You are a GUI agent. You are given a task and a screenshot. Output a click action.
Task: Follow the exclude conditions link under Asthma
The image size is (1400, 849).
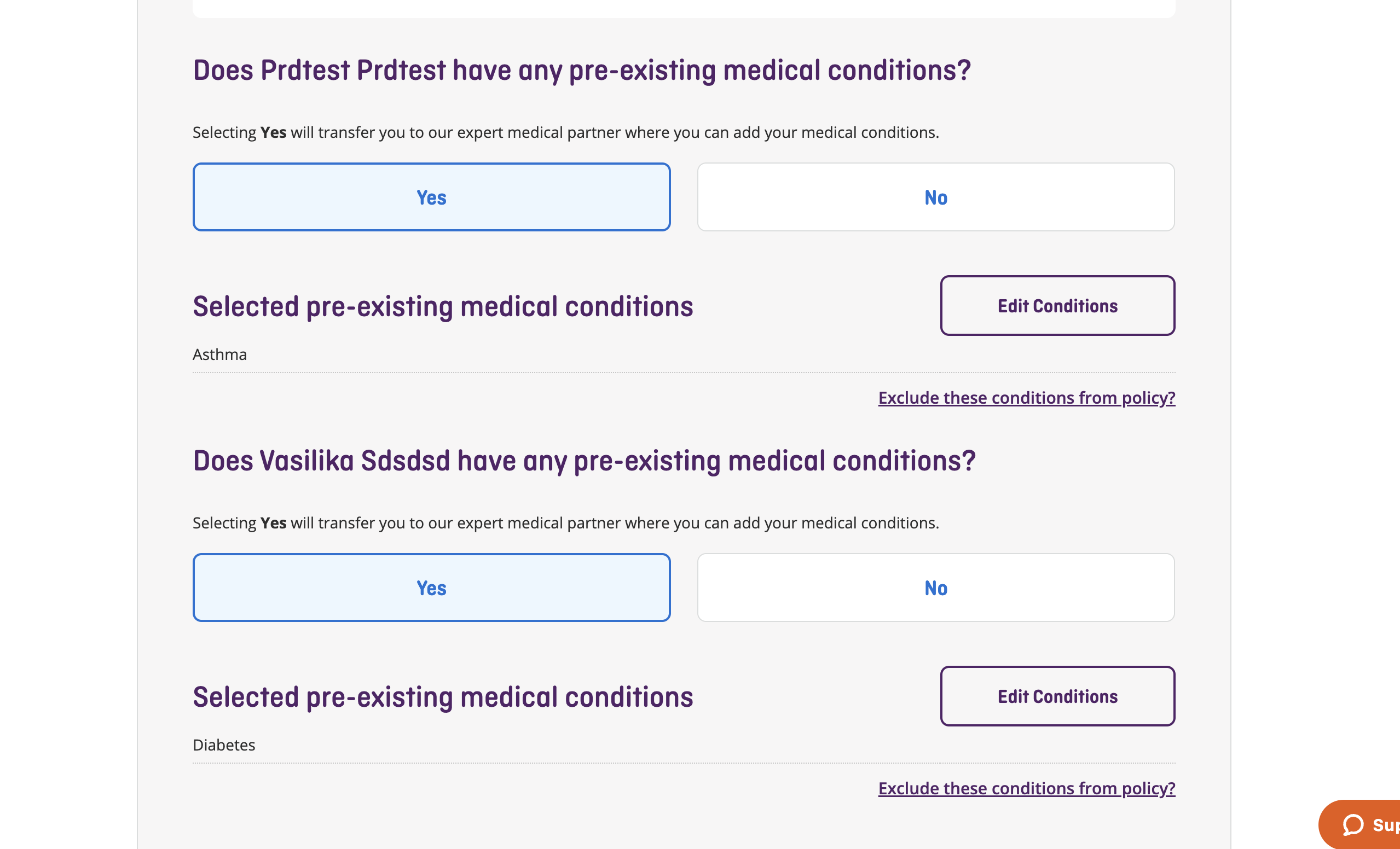click(x=1026, y=398)
